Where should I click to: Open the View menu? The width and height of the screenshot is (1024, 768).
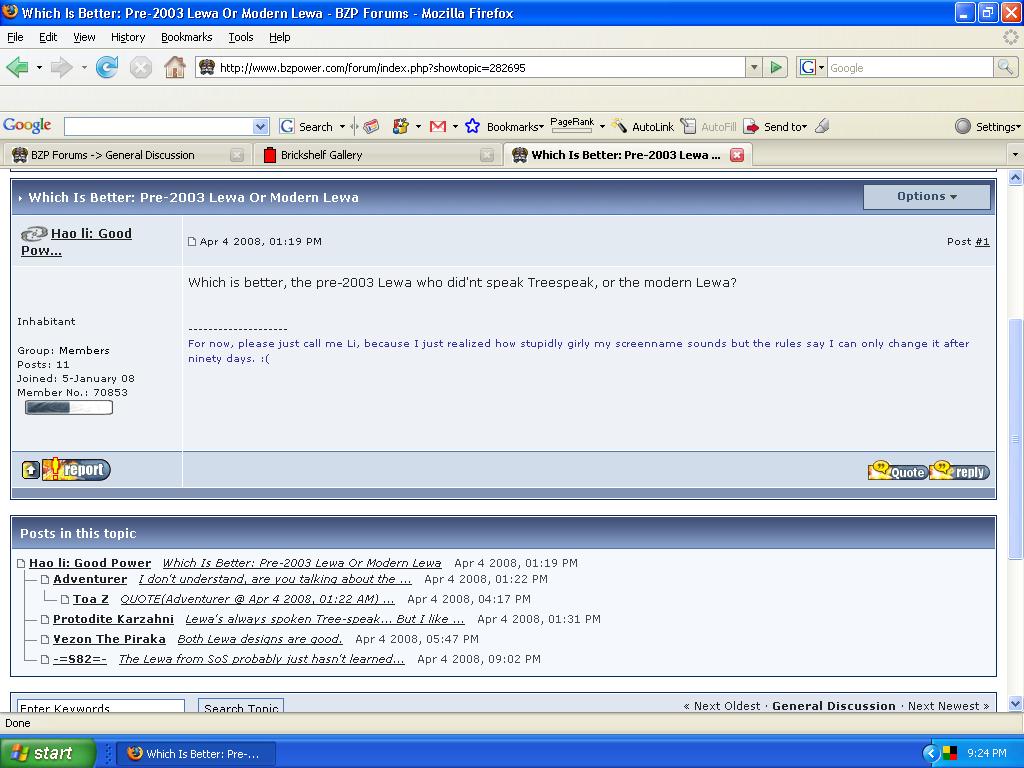pyautogui.click(x=84, y=37)
